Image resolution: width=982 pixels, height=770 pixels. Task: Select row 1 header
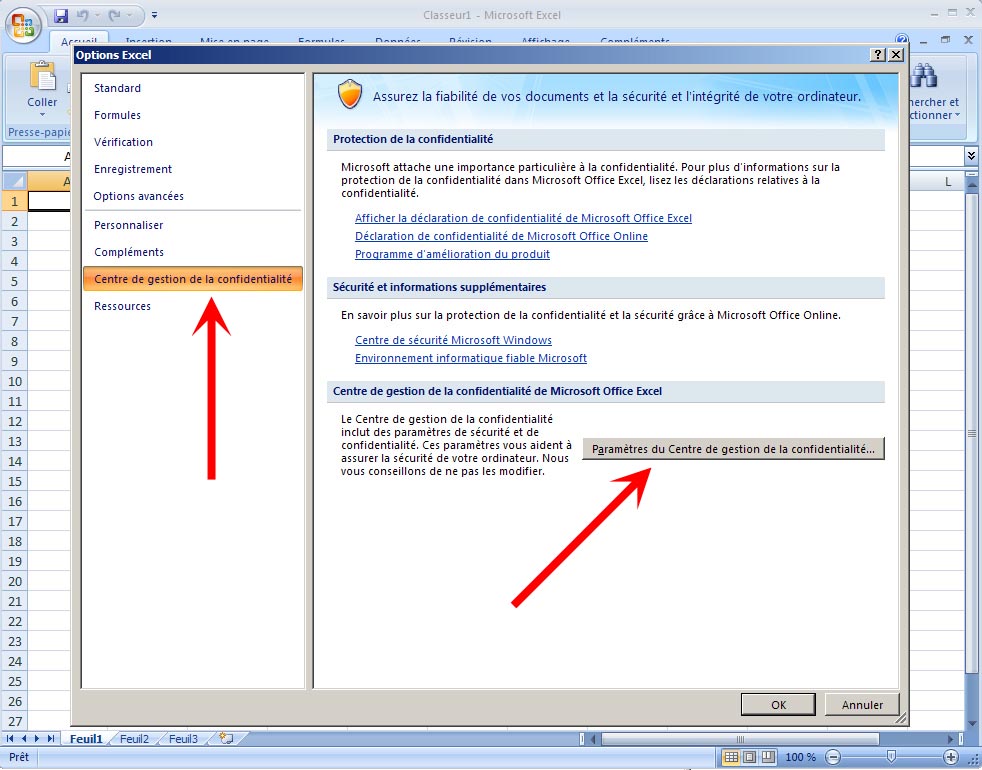click(14, 201)
